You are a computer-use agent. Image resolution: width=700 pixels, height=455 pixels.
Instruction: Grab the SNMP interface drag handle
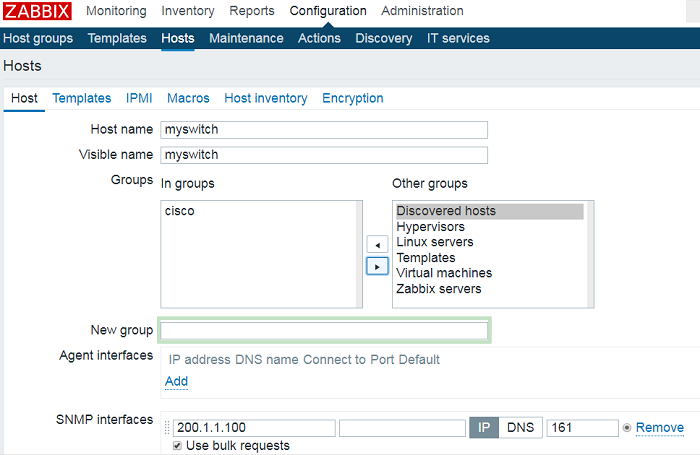[x=167, y=428]
